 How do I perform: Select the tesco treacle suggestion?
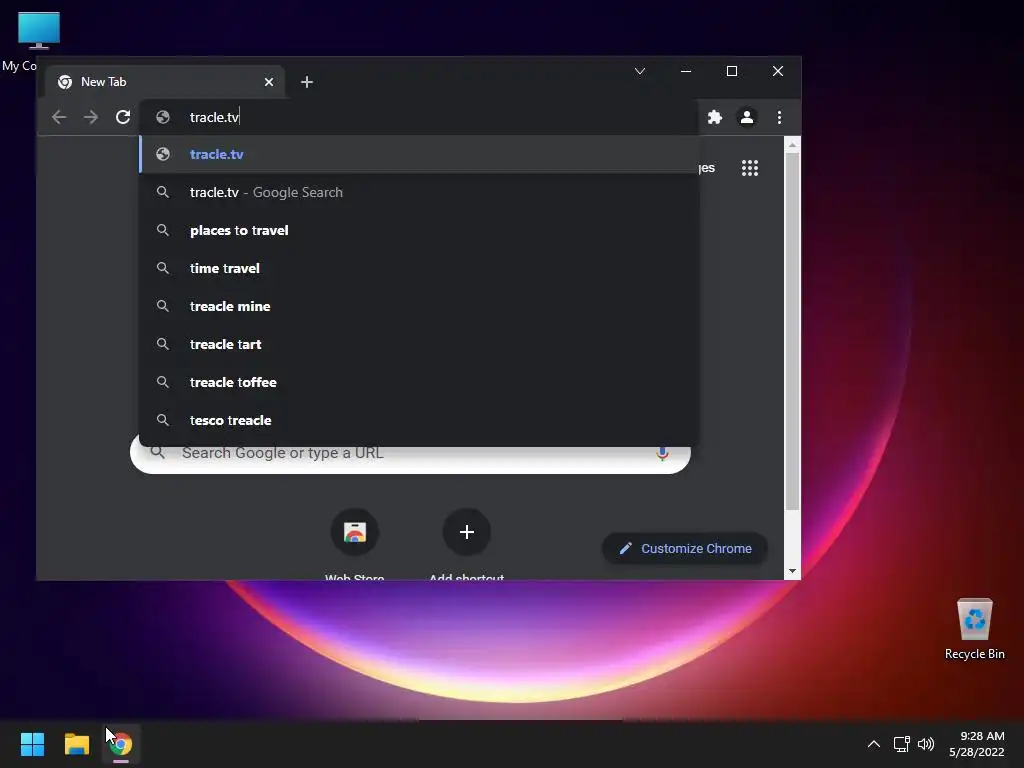click(x=419, y=419)
